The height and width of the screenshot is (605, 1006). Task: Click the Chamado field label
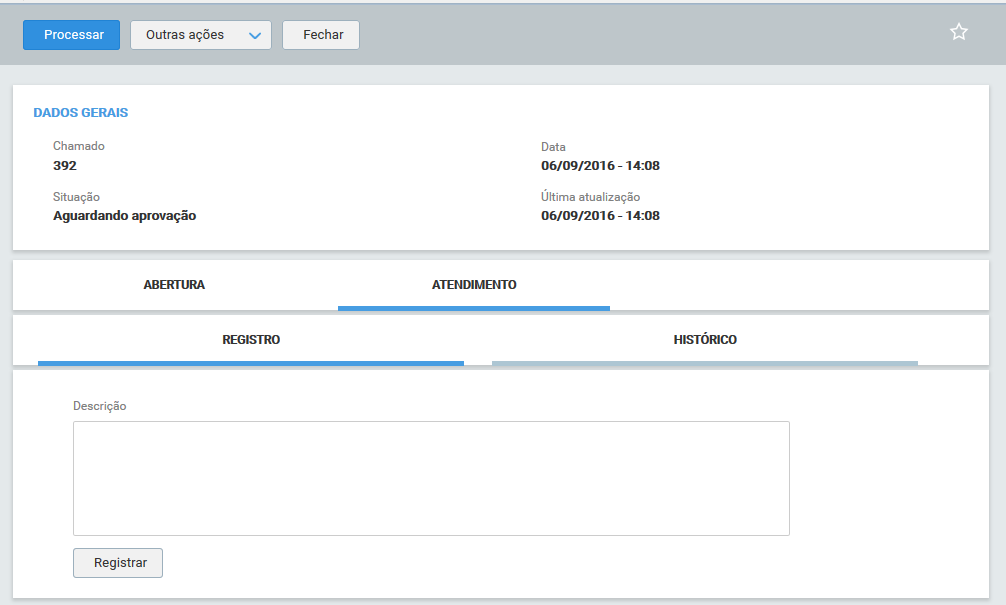[79, 146]
